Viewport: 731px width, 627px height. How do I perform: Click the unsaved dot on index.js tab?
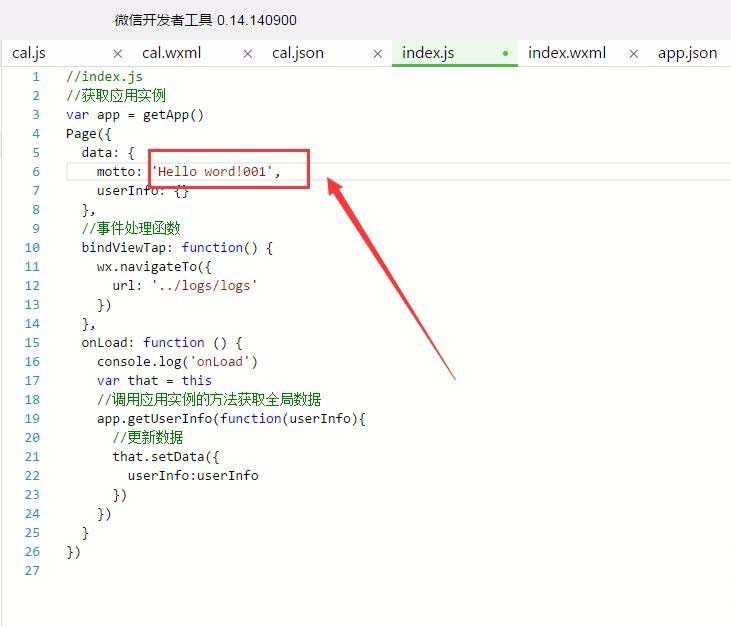coord(505,53)
